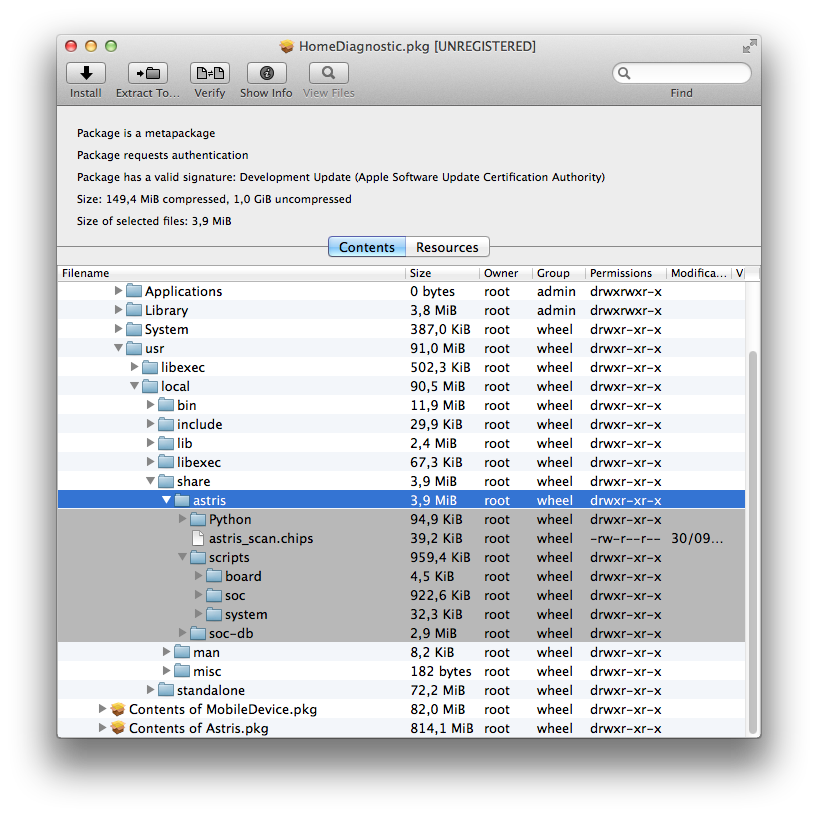Click the scripts folder icon

coord(198,557)
